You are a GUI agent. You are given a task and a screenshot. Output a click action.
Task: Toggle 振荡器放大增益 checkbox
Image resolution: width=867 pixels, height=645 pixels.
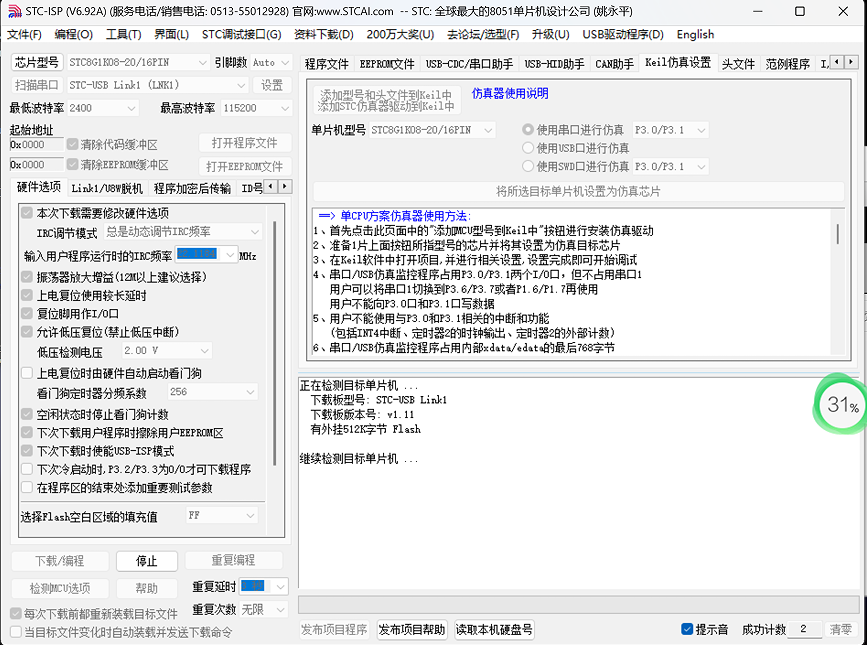(x=27, y=277)
